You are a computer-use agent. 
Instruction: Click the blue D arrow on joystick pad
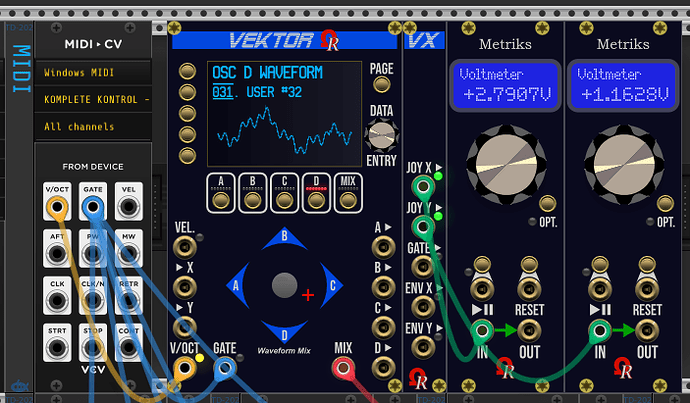(x=284, y=333)
